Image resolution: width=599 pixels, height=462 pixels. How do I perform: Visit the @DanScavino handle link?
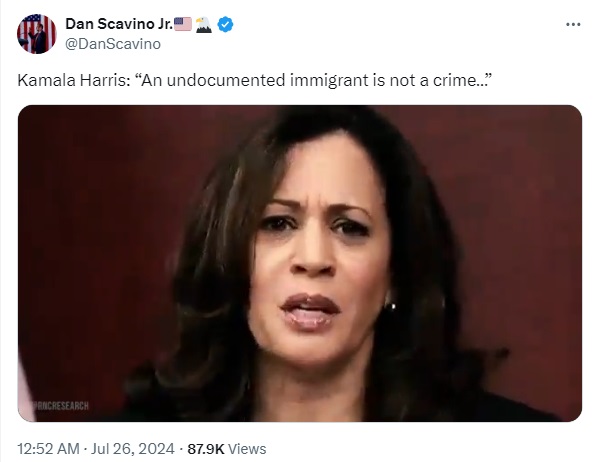(113, 44)
